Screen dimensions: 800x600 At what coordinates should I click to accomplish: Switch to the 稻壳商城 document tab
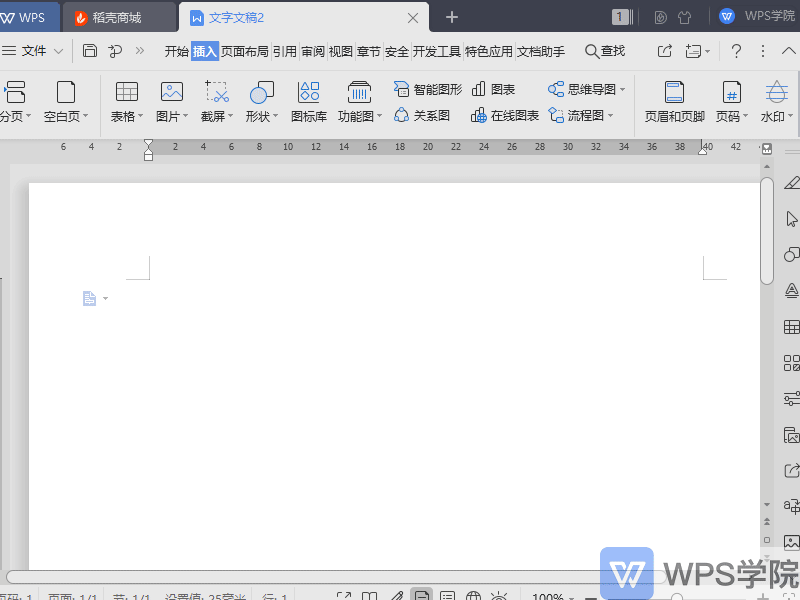point(118,16)
